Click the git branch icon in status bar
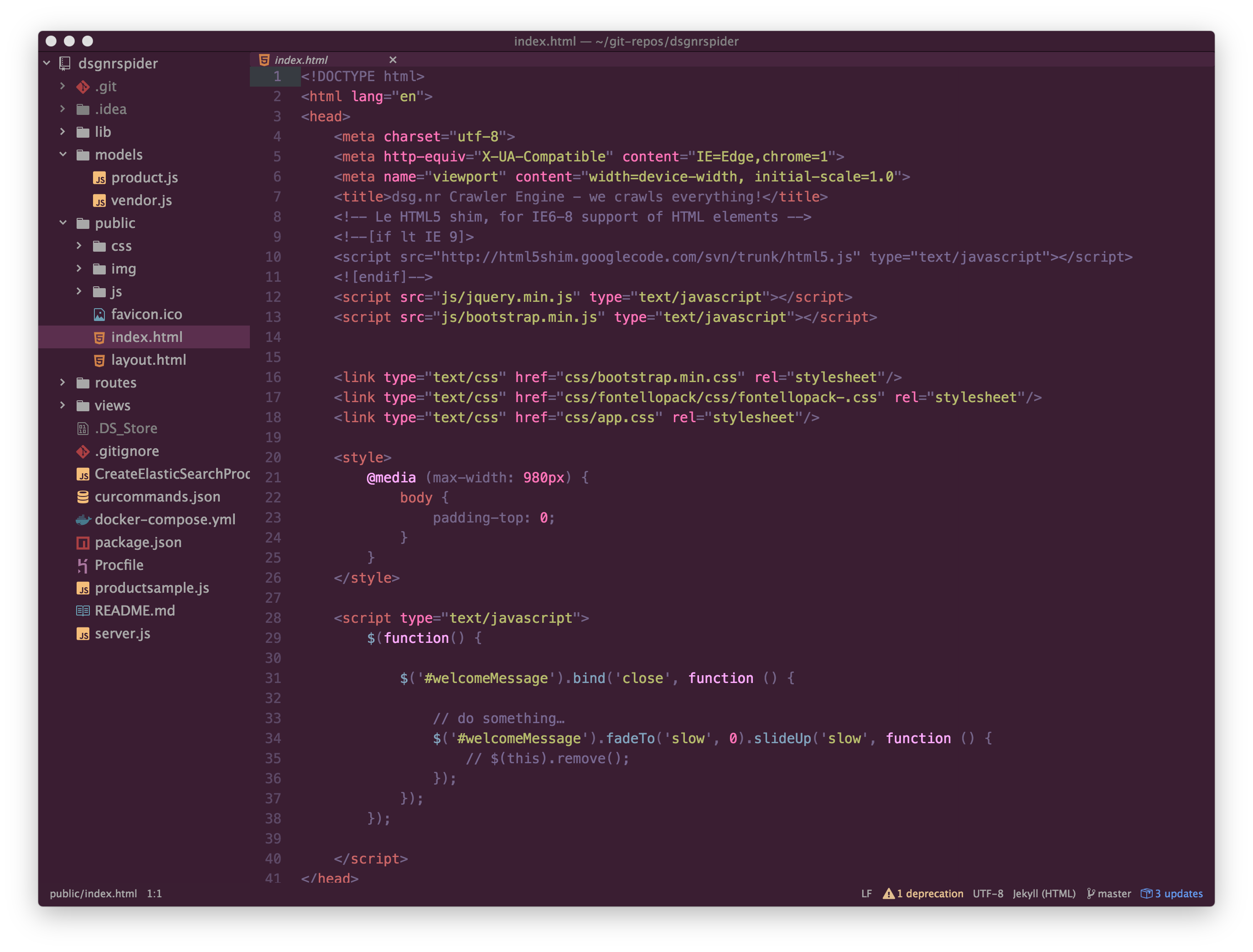Screen dimensions: 1253x952 pyautogui.click(x=1090, y=893)
